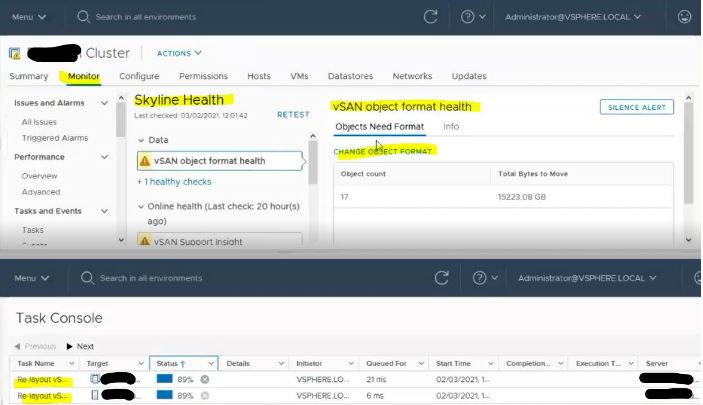Click the target icon of the second Re-layout task
Image resolution: width=703 pixels, height=405 pixels.
click(95, 395)
